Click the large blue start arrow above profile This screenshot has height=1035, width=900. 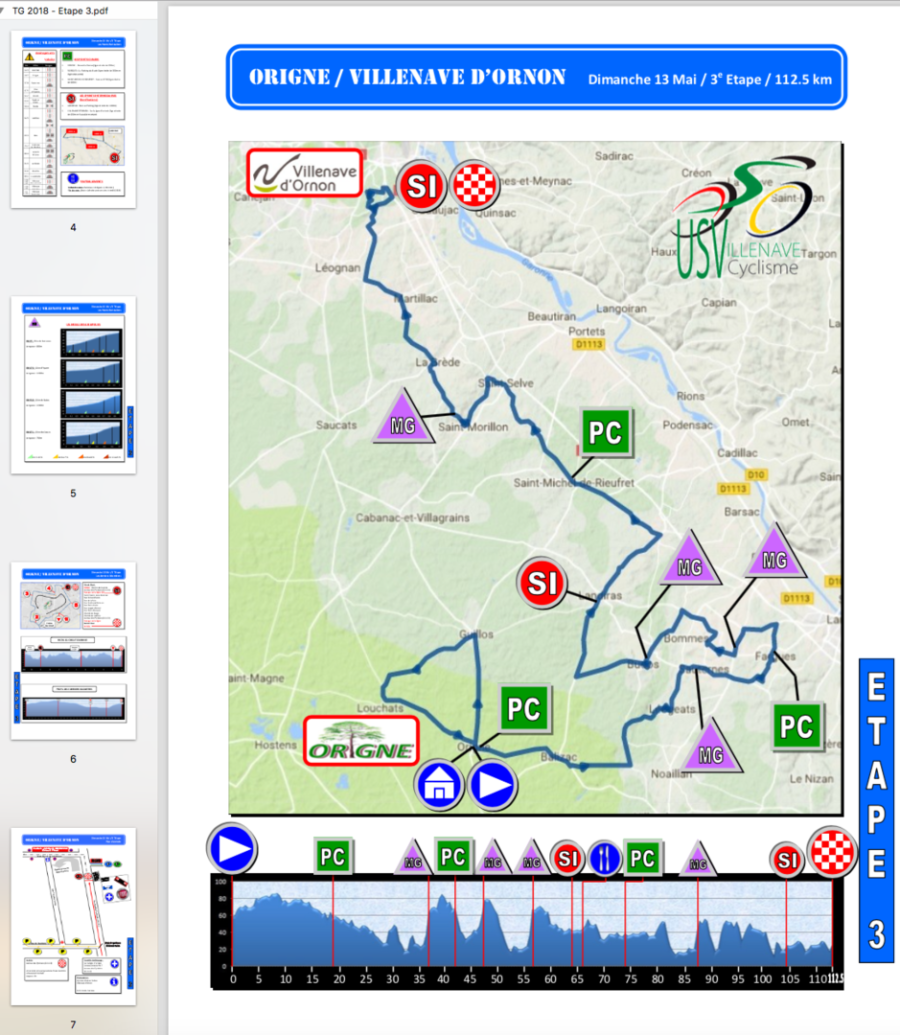point(232,850)
